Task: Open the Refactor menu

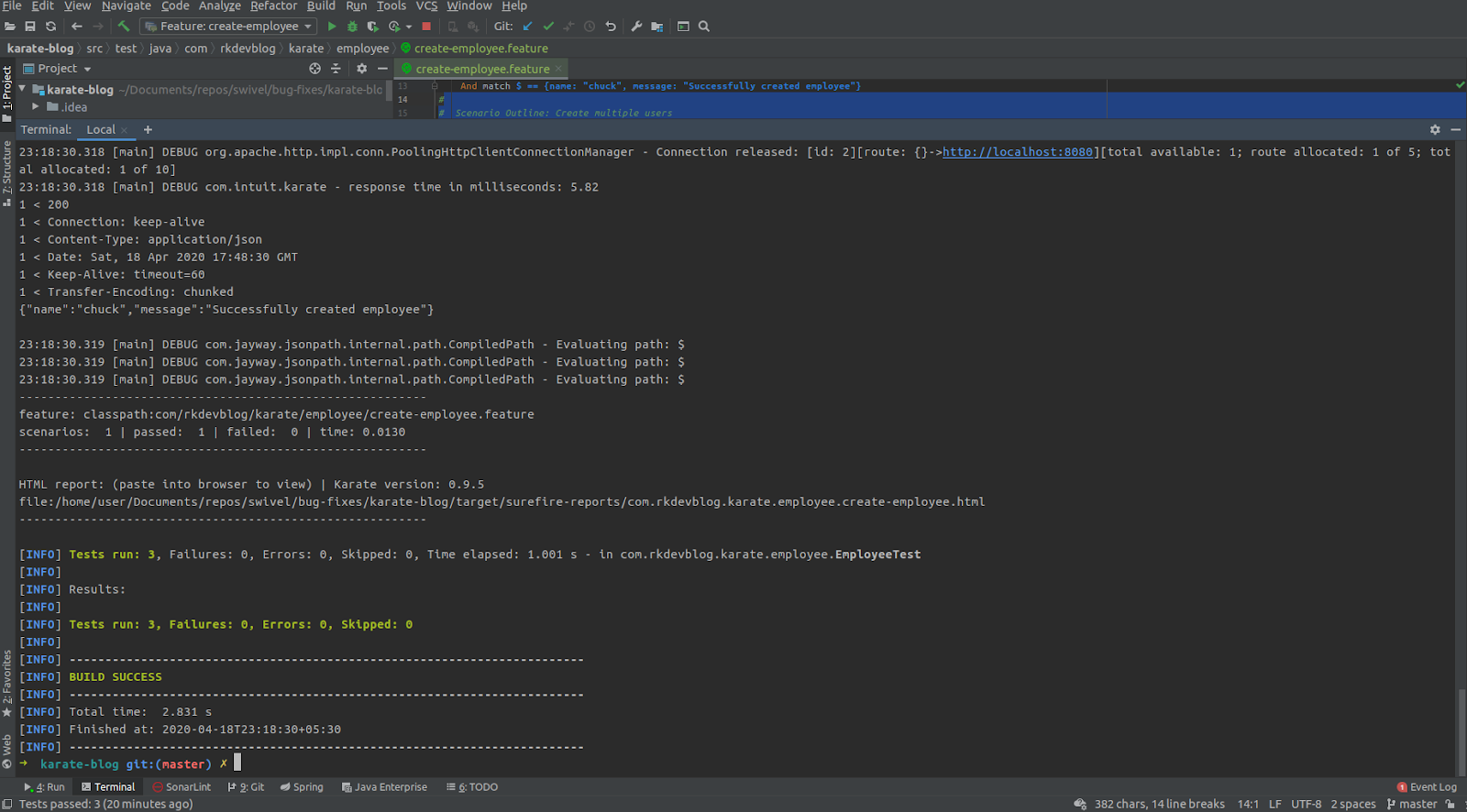Action: (273, 5)
